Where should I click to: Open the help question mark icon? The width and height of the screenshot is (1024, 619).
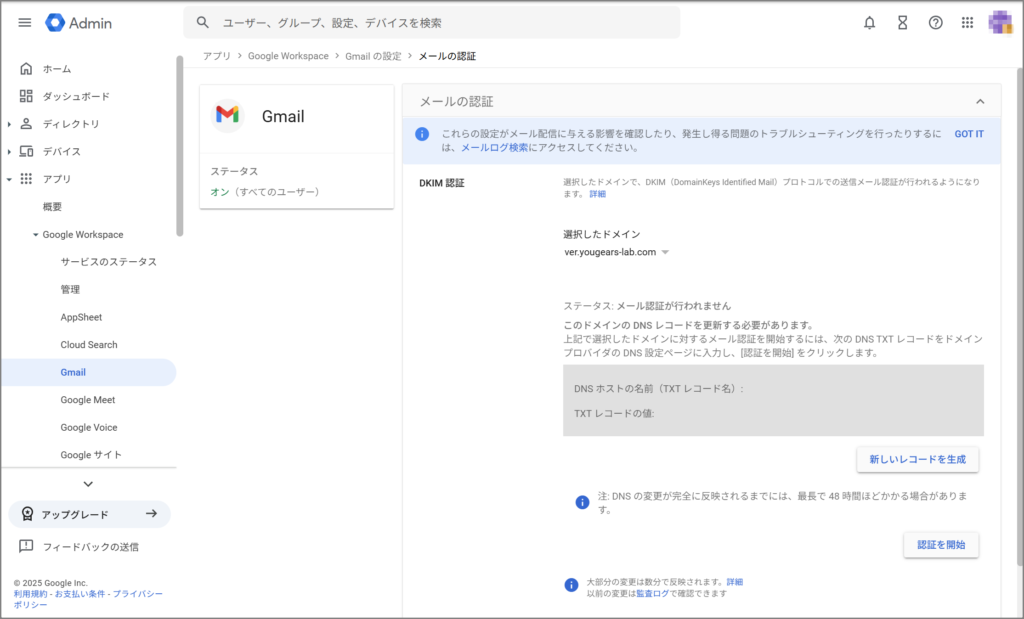(935, 23)
